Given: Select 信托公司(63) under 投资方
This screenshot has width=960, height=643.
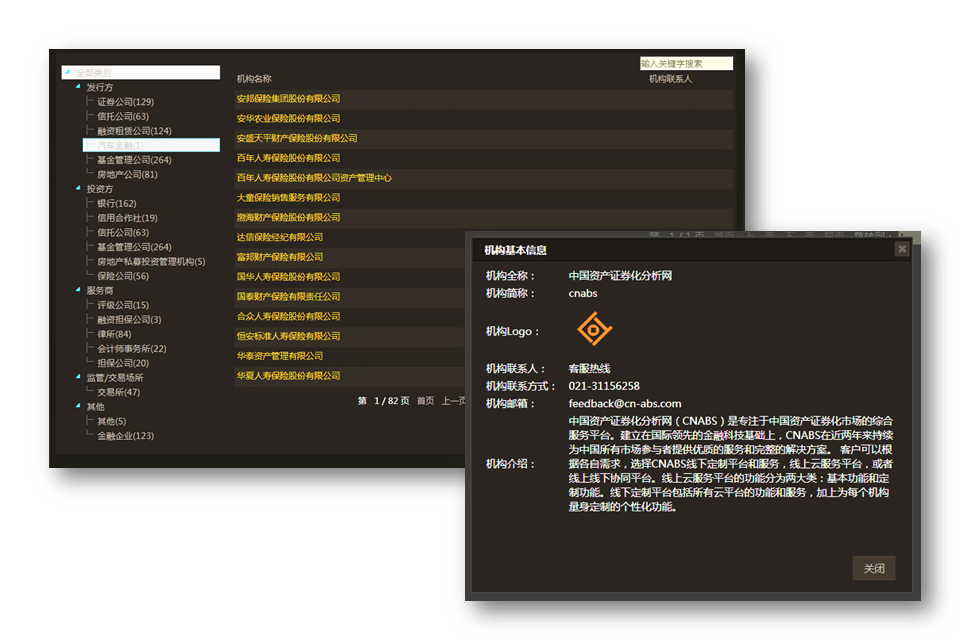Looking at the screenshot, I should (x=123, y=233).
